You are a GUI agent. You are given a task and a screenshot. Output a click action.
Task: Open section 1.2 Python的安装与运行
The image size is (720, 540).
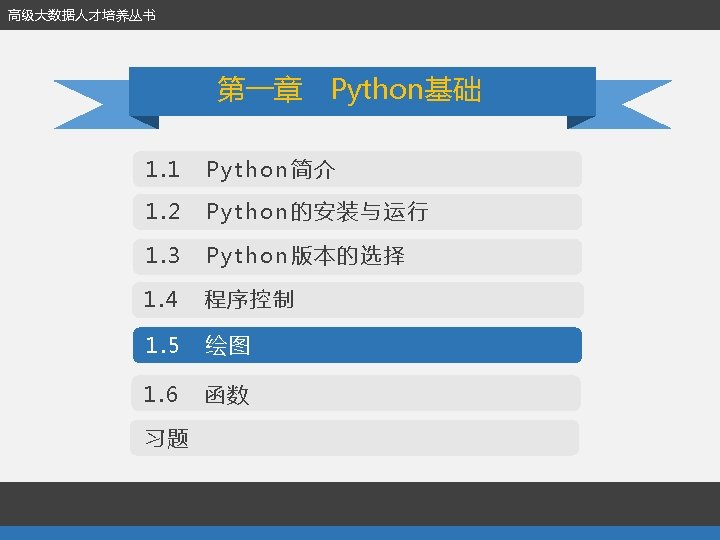pyautogui.click(x=357, y=212)
